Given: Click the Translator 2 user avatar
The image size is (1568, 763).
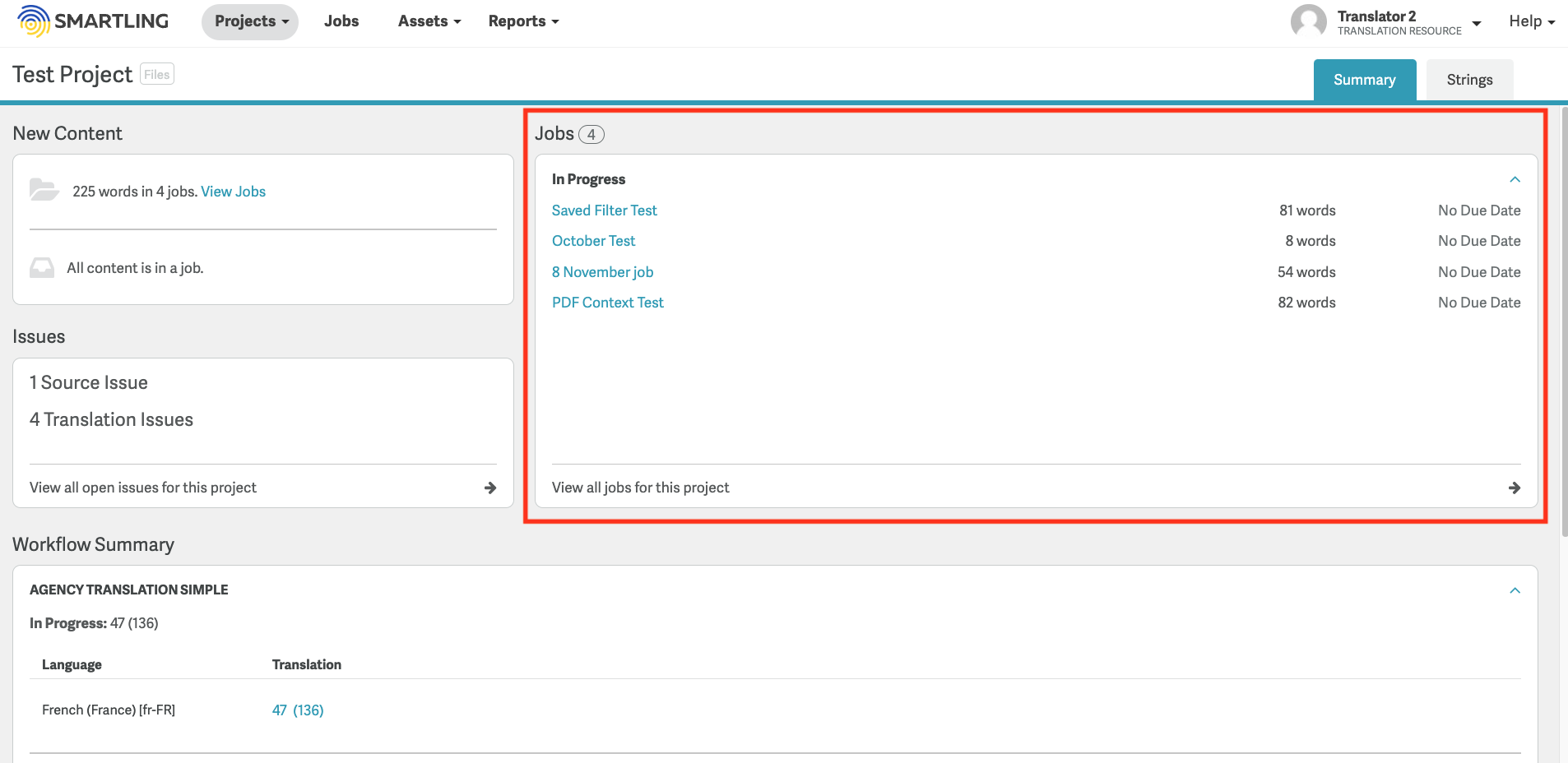Looking at the screenshot, I should coord(1308,21).
